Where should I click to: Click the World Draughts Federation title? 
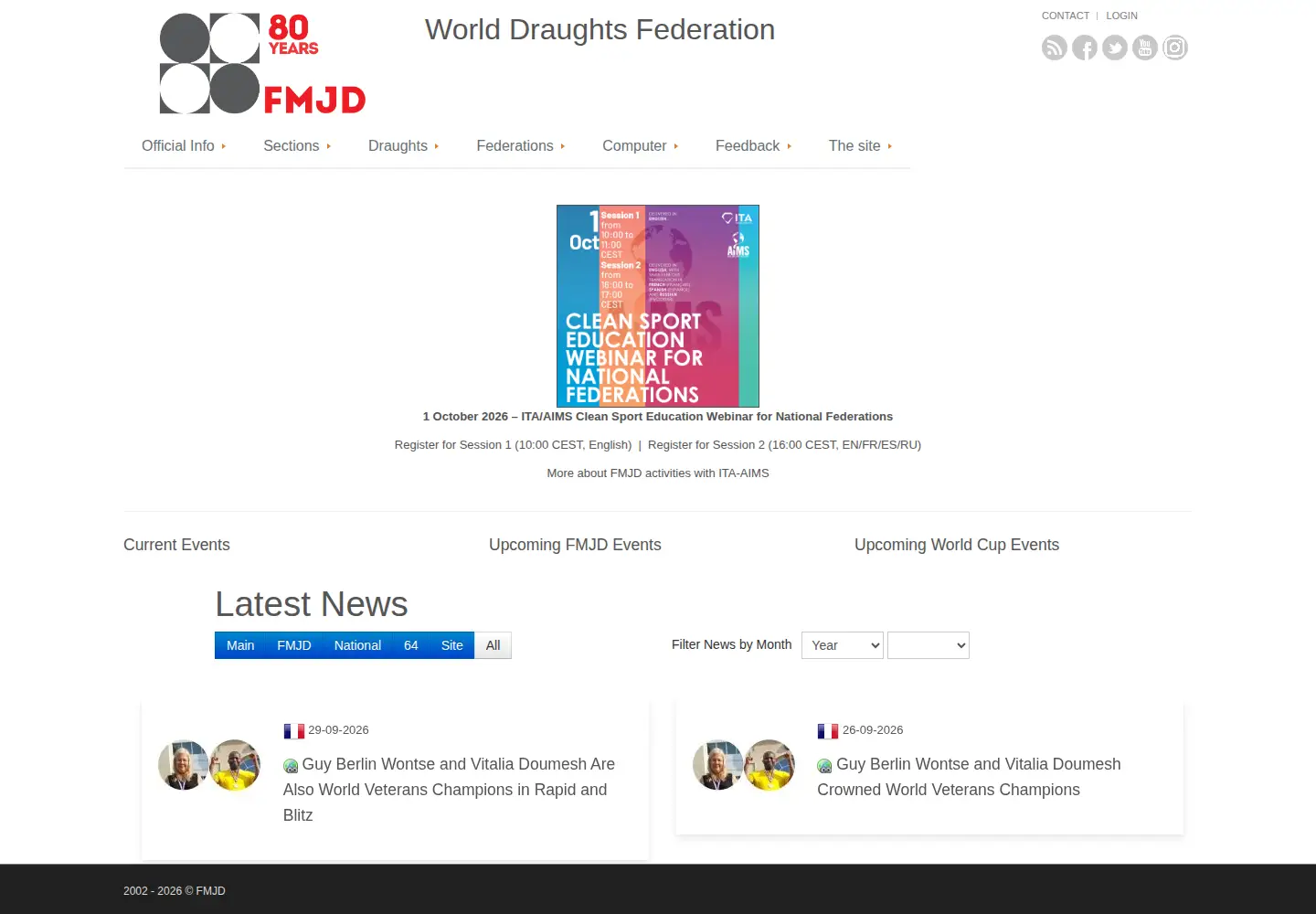600,30
